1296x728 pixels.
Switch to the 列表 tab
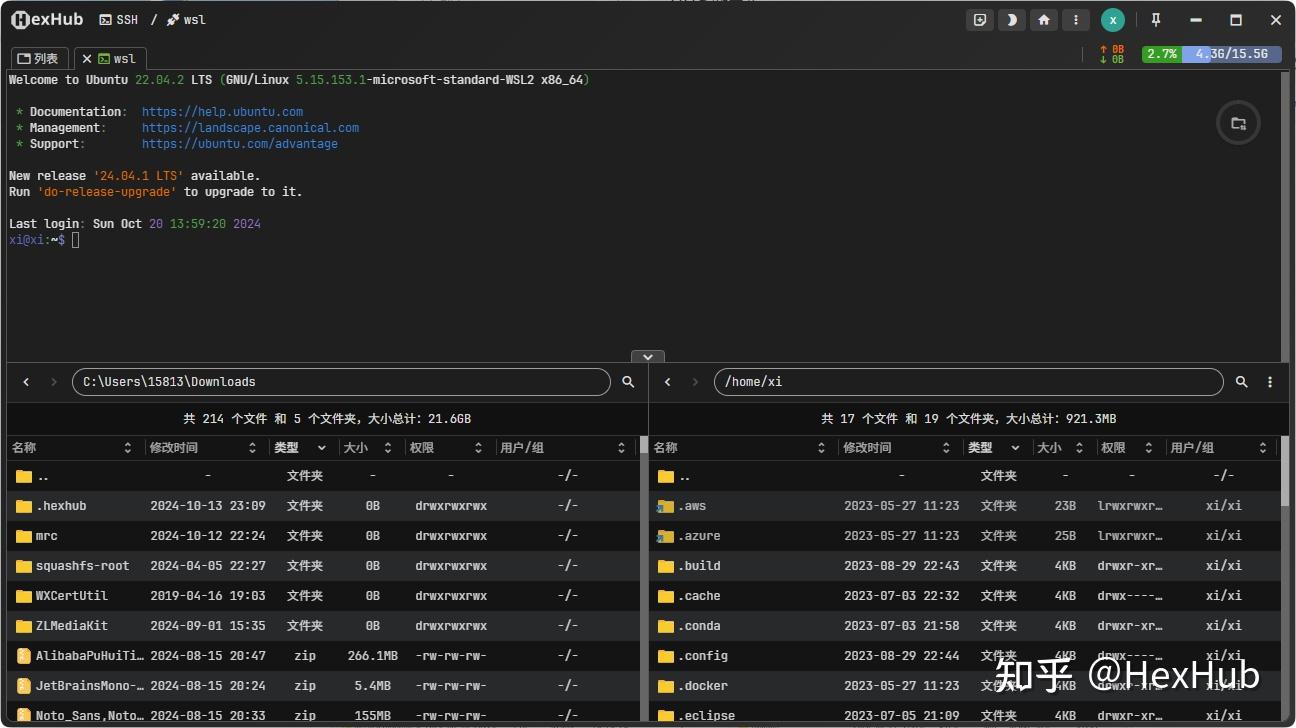[x=38, y=57]
